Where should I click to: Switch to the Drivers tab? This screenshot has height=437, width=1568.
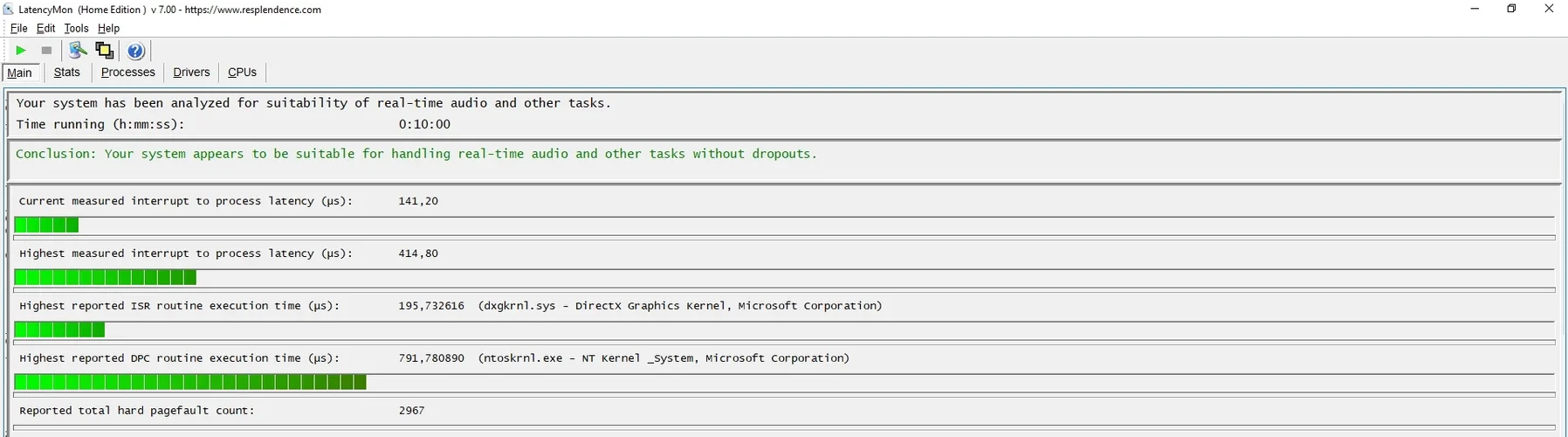191,73
